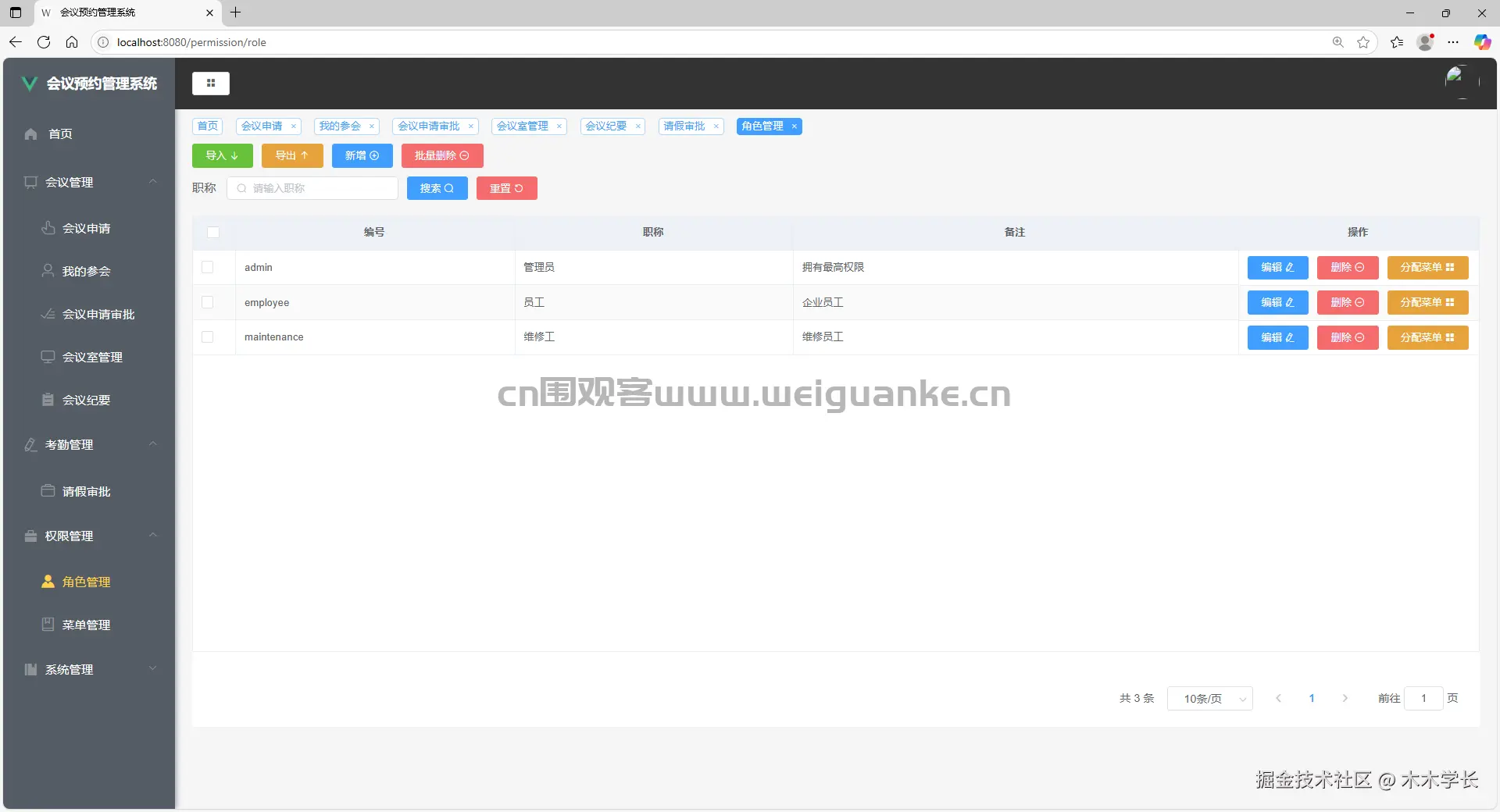Select page 1 in pagination
This screenshot has height=812, width=1500.
[1312, 699]
